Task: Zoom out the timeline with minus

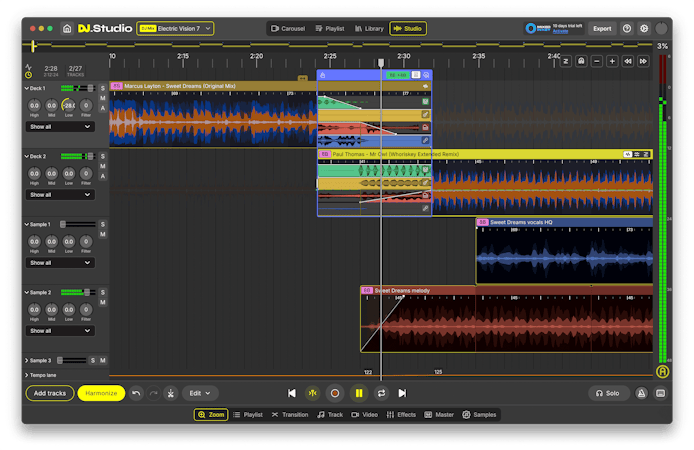Action: [597, 61]
